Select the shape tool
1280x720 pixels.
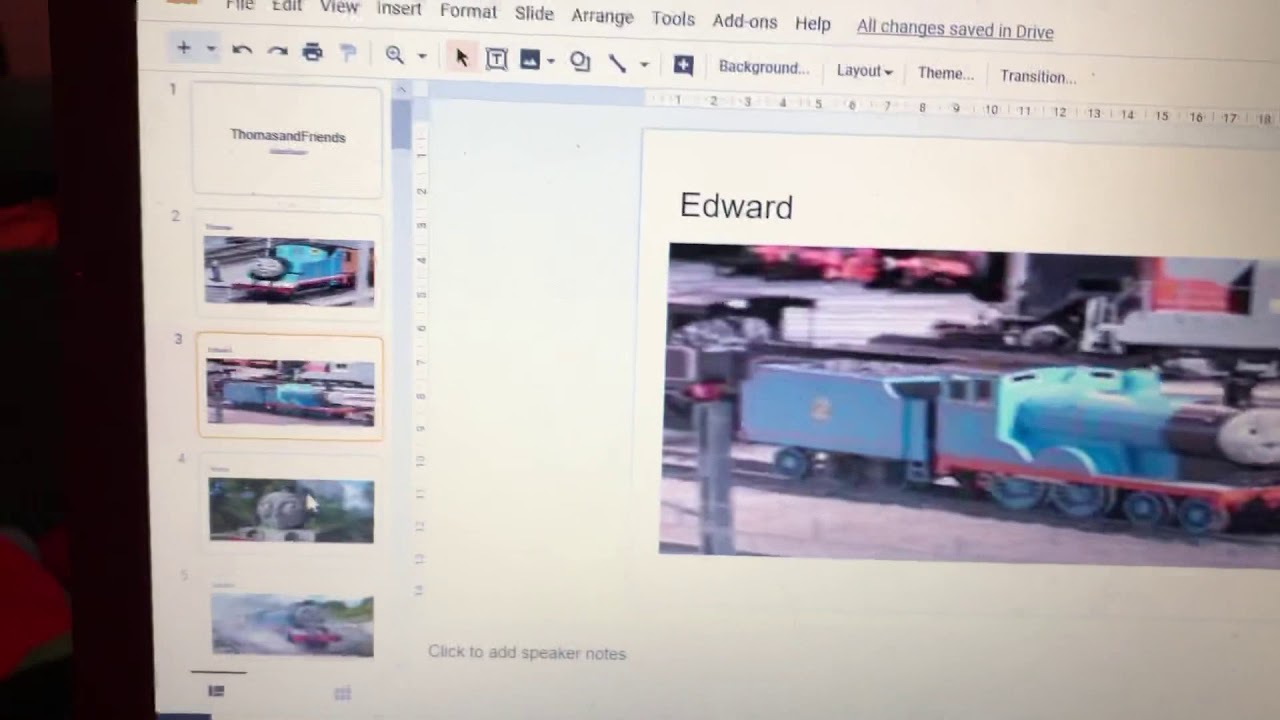pyautogui.click(x=580, y=62)
